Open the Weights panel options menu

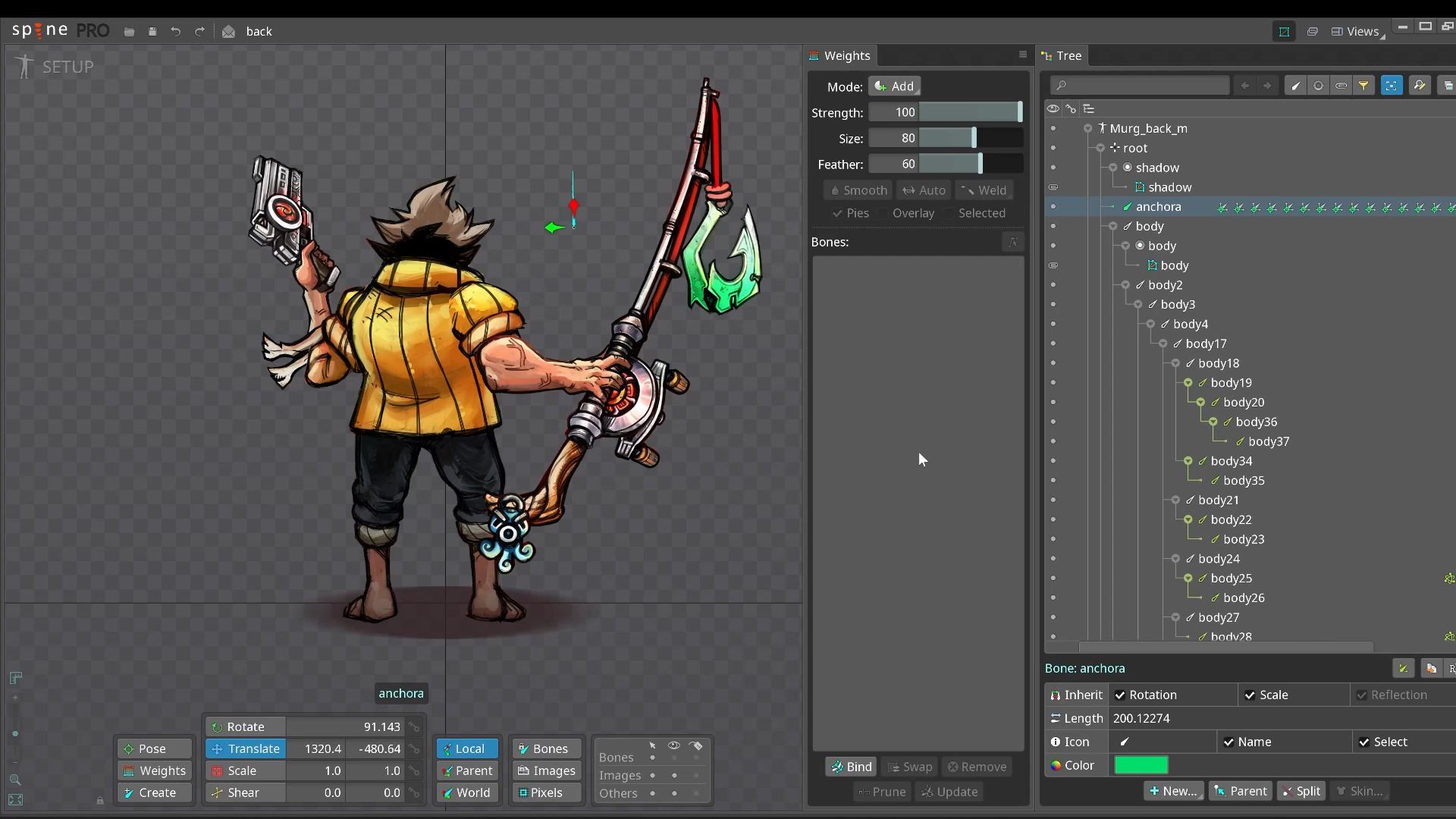[1022, 55]
